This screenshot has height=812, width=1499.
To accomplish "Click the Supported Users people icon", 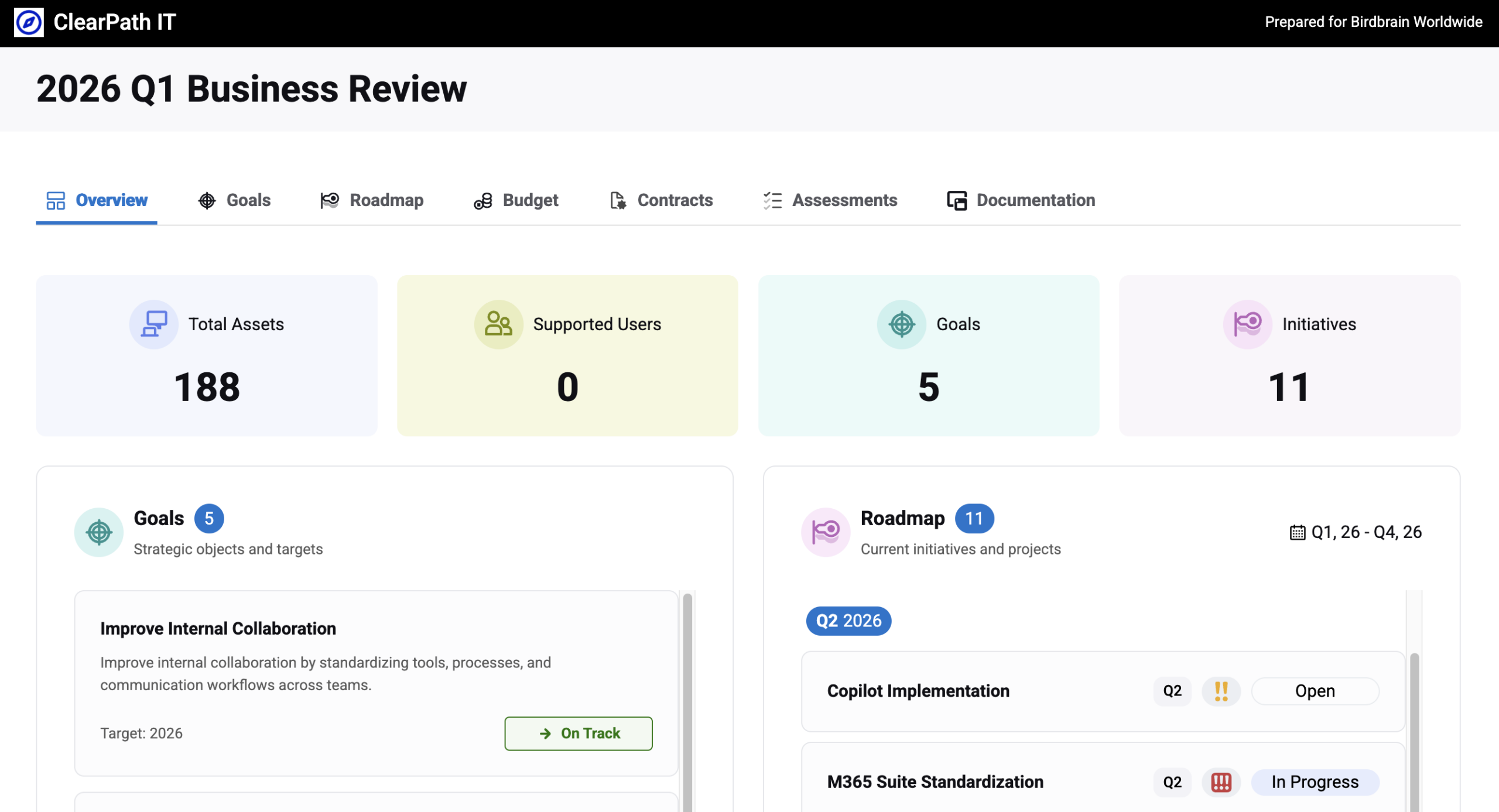I will 498,324.
